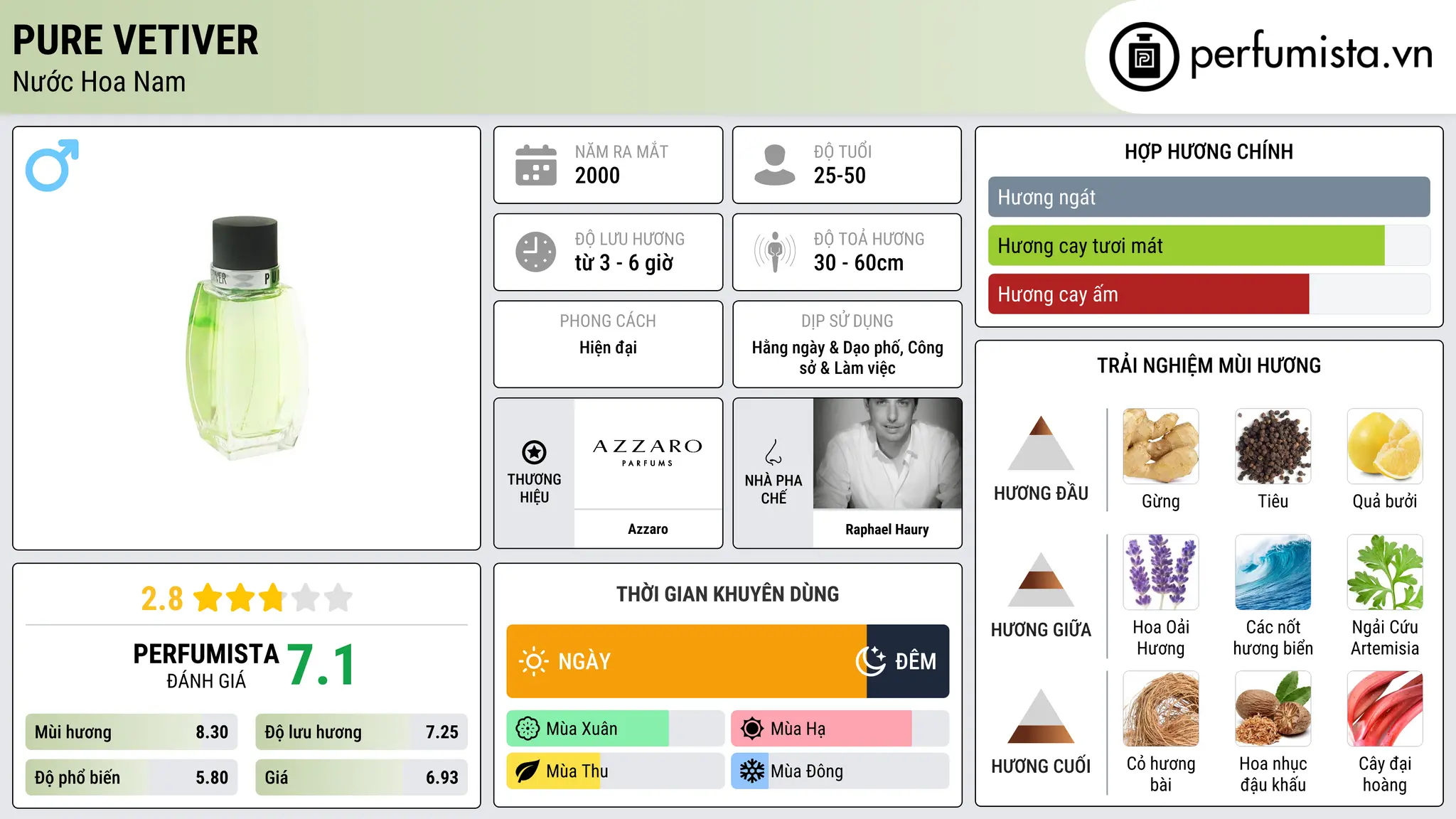Click the Hương cay tươi mát accord bar

coord(1209,245)
